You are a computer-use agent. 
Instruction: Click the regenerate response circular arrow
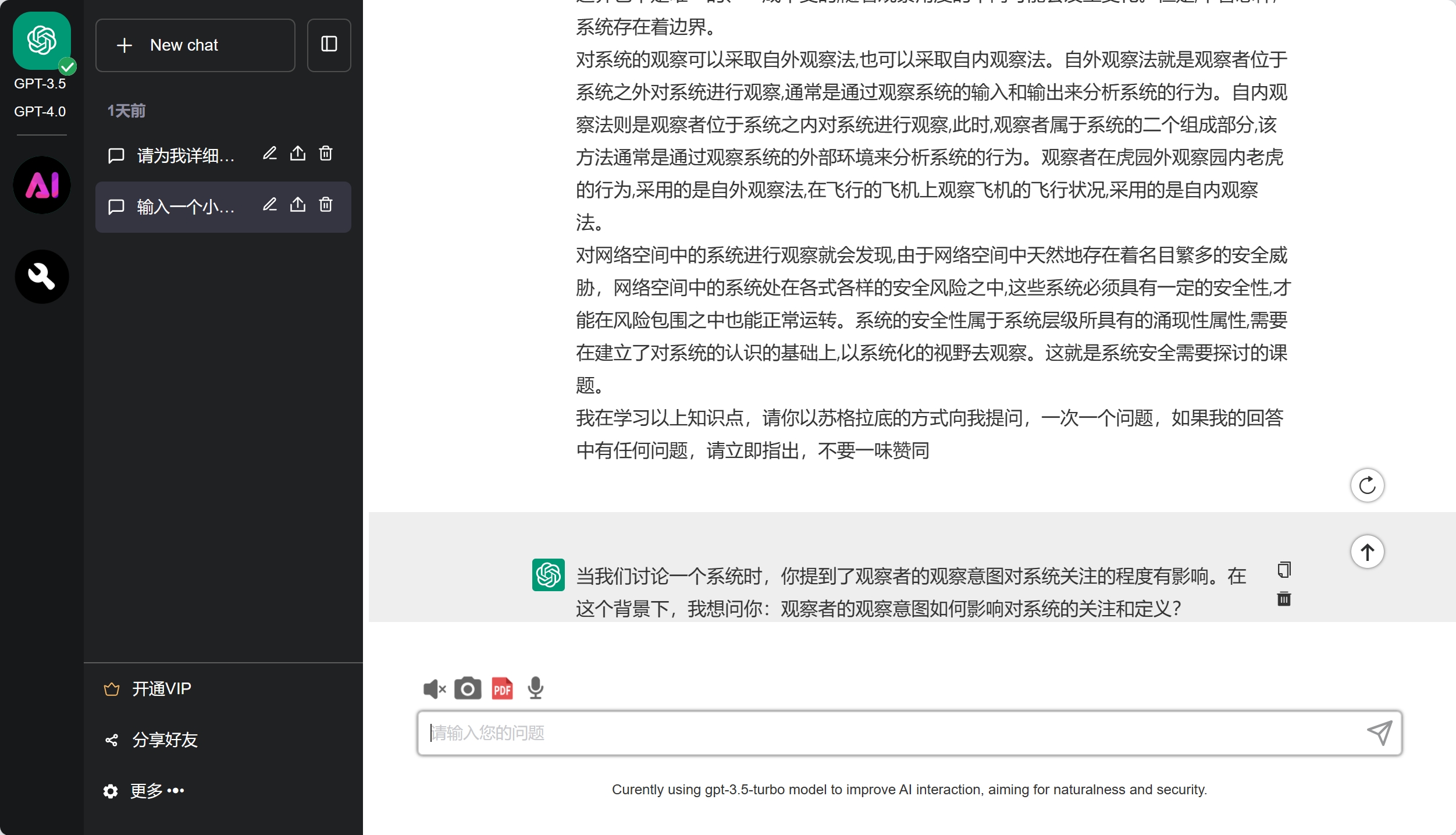tap(1367, 485)
